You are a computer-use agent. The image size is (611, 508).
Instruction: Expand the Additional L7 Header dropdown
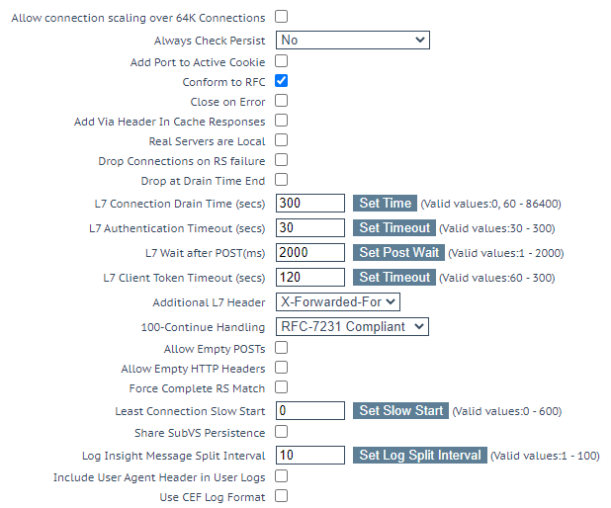coord(338,302)
